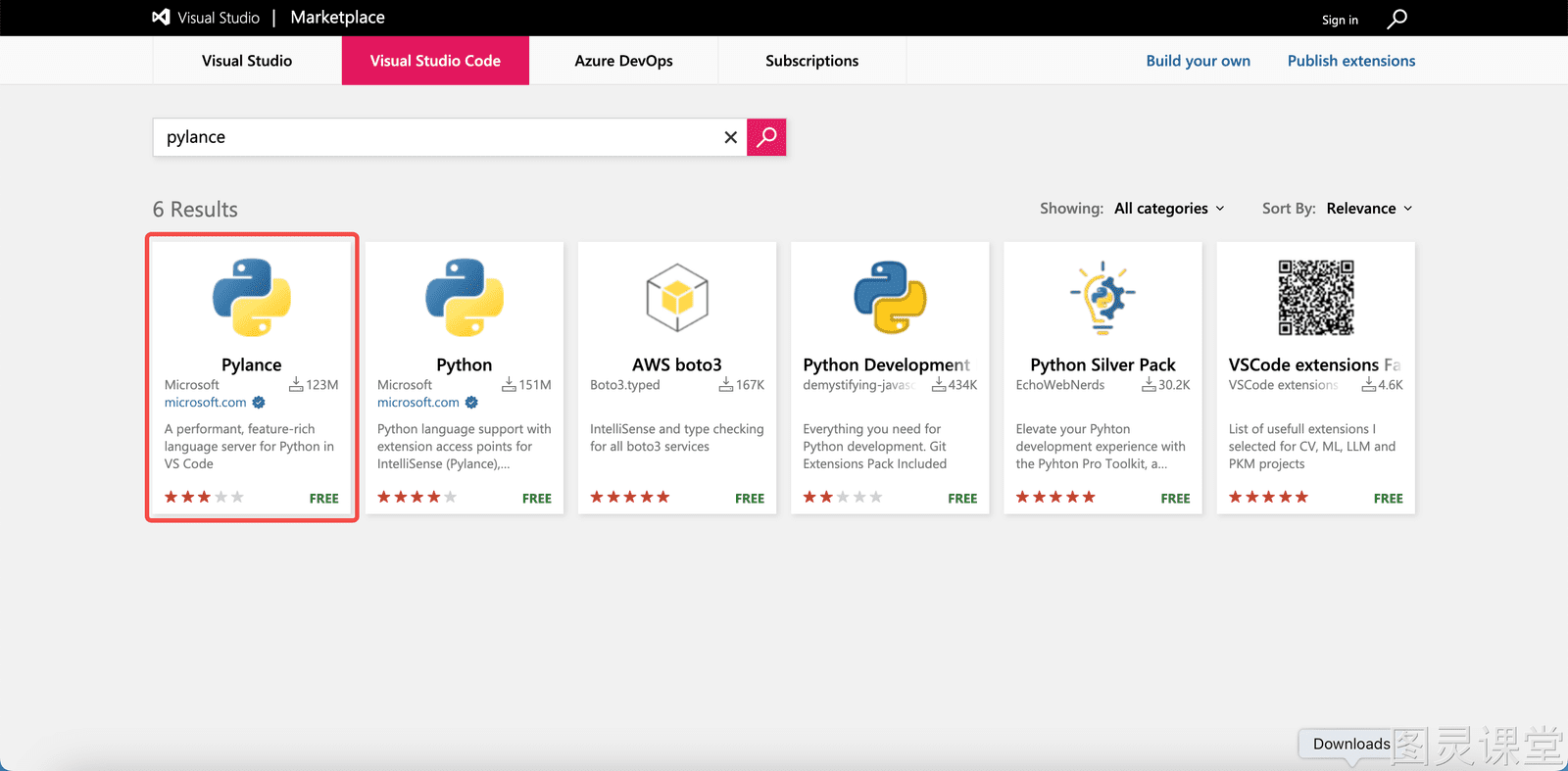1568x771 pixels.
Task: Click the Python extension's four-star rating
Action: [x=417, y=498]
